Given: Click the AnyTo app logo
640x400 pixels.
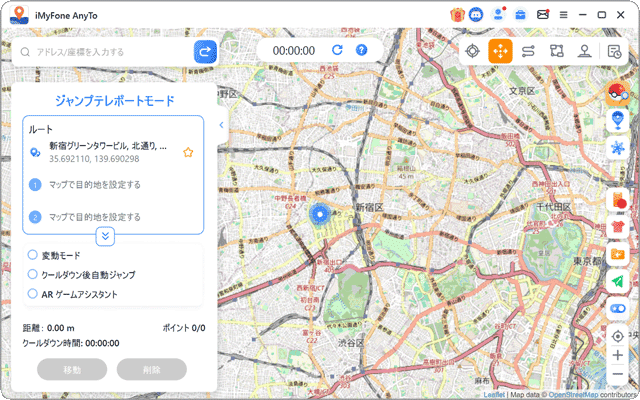Looking at the screenshot, I should click(19, 16).
